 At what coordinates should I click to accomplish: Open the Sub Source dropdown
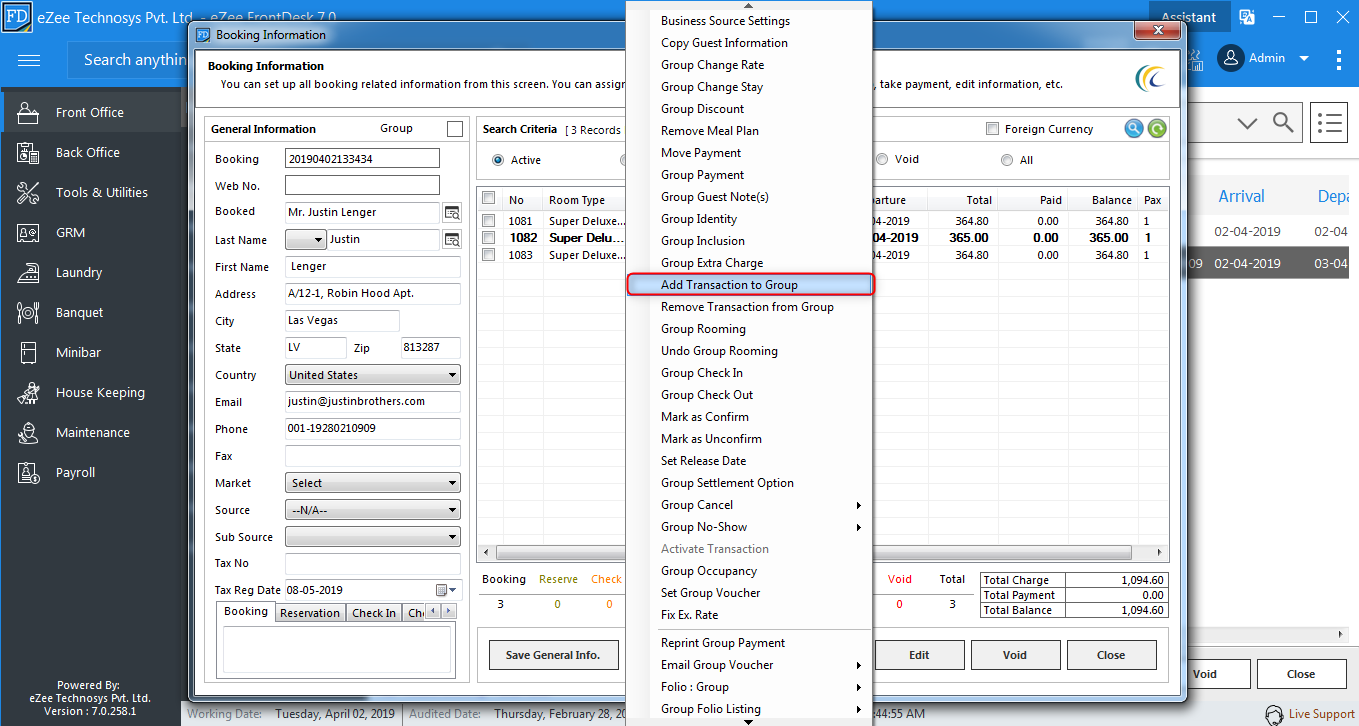(x=373, y=537)
